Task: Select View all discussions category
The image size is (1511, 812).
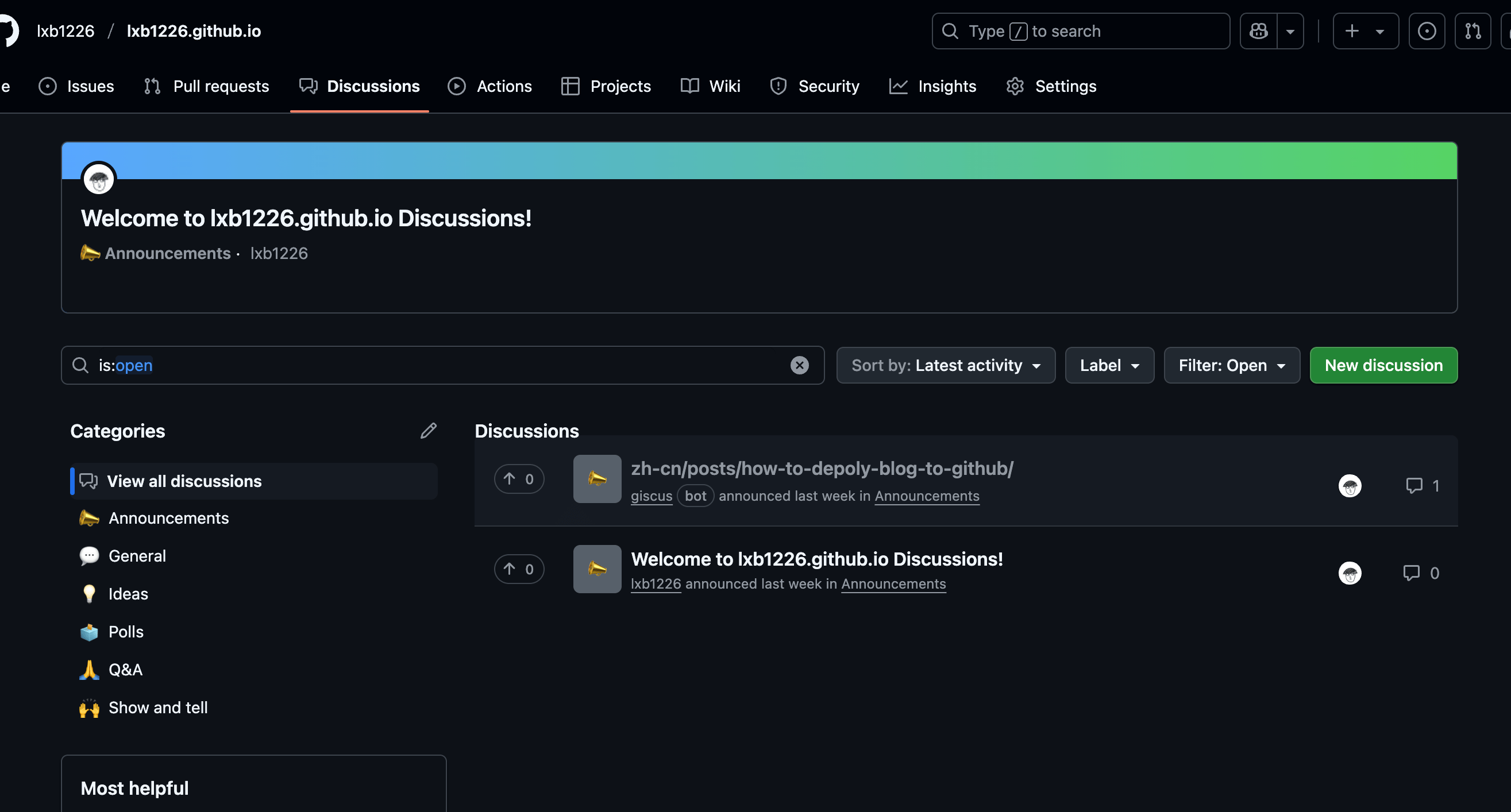Action: (x=254, y=481)
